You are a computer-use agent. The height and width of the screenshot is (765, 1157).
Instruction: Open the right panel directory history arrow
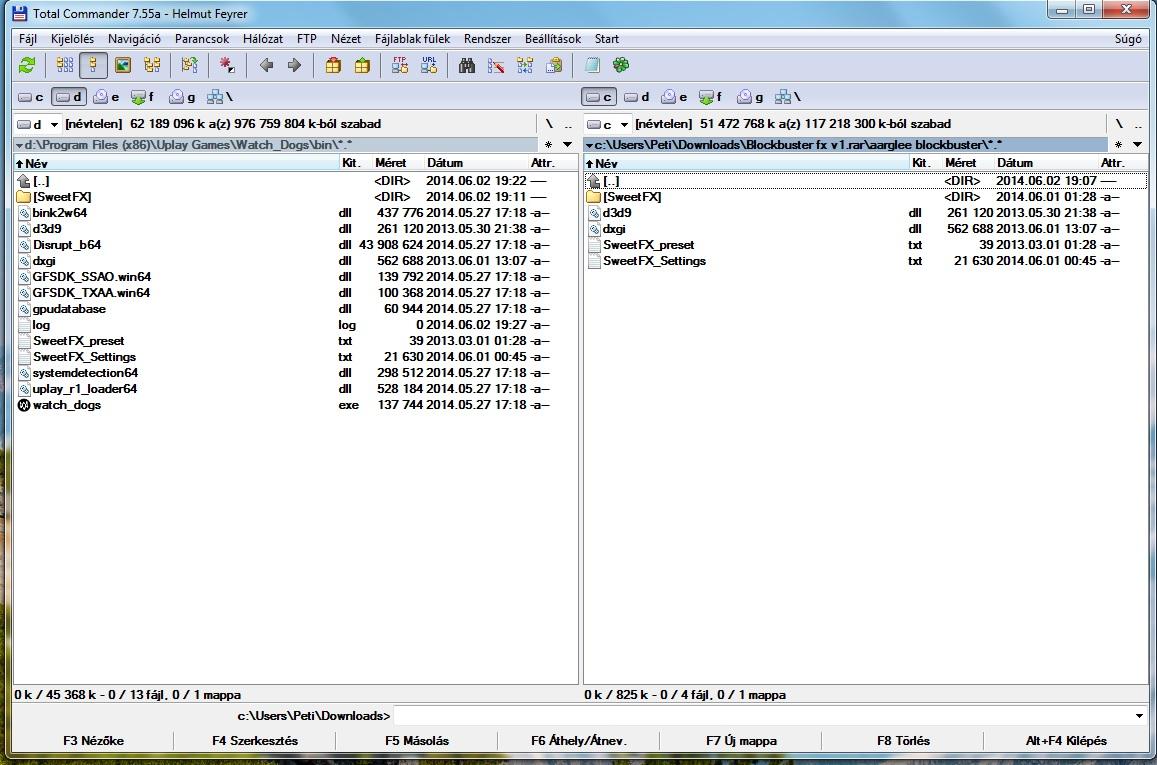1137,145
